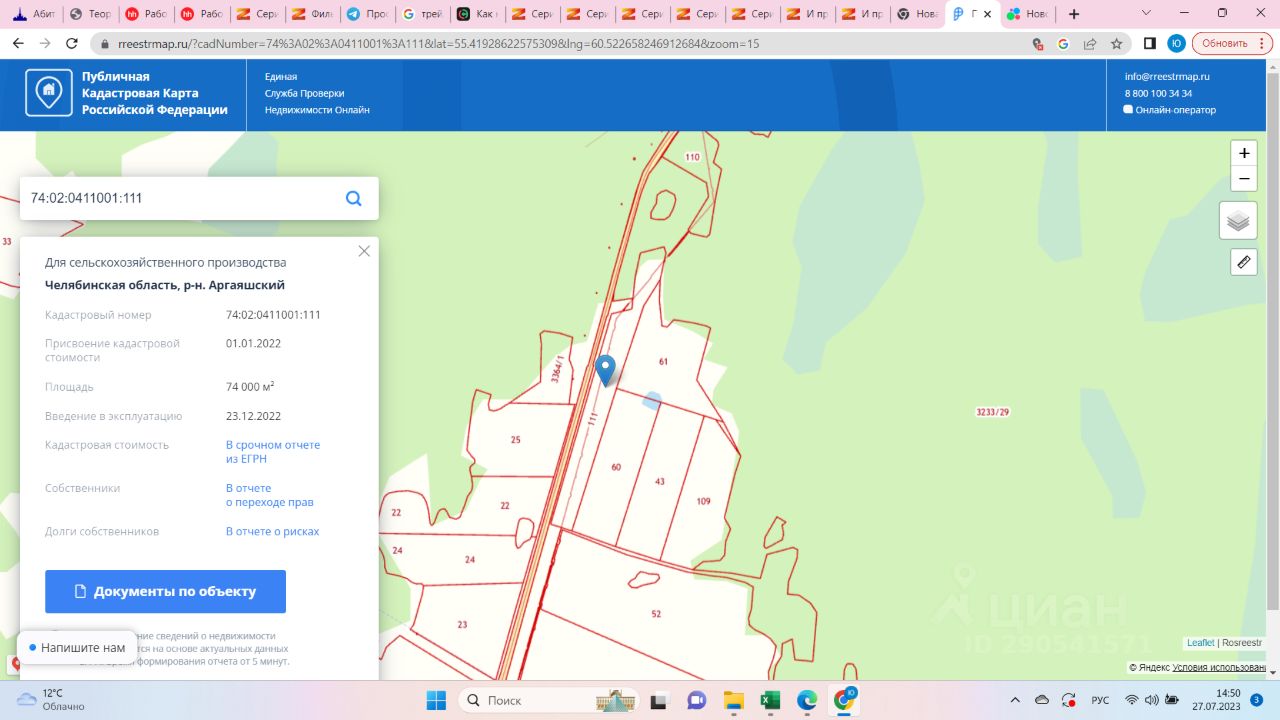Open link В отчете о рисках

[x=273, y=531]
